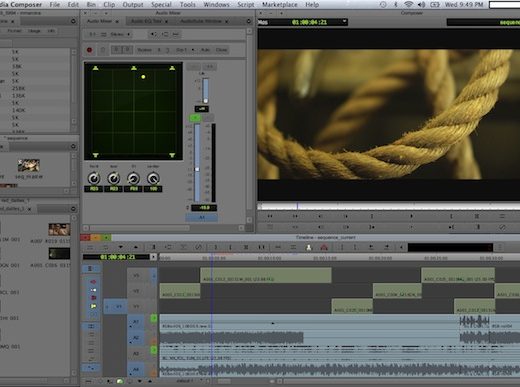Open the sequence bin fast menu

[x=73, y=146]
